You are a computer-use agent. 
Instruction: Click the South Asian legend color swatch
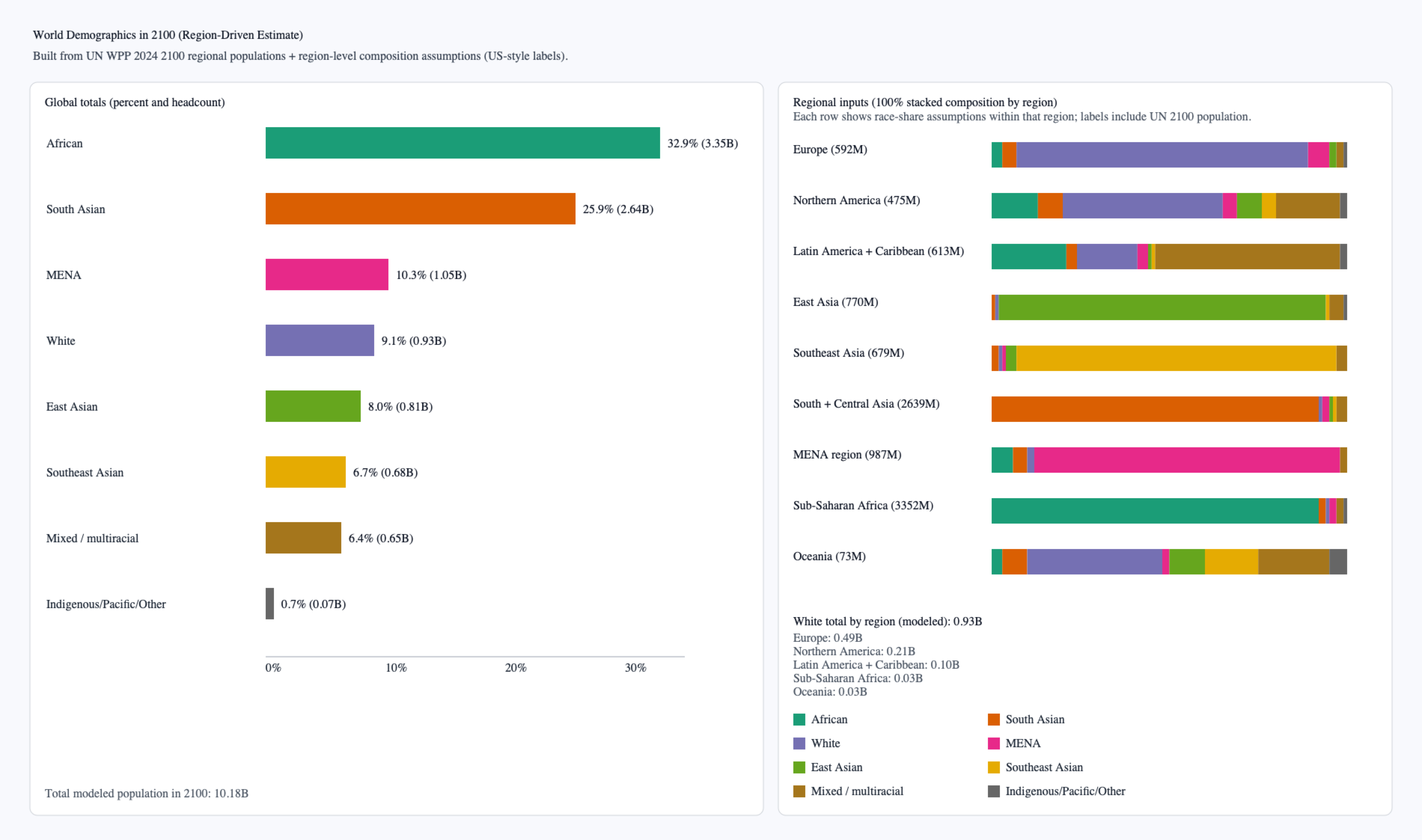[993, 720]
